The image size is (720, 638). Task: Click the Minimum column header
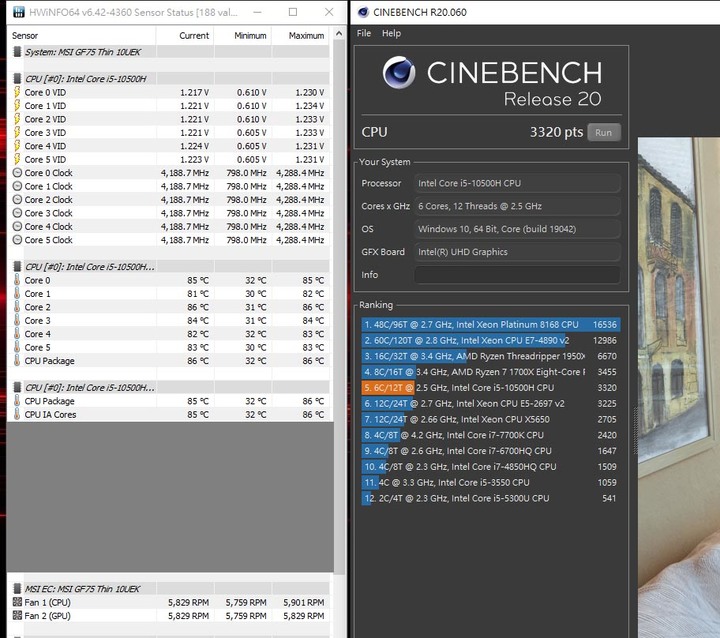point(242,35)
